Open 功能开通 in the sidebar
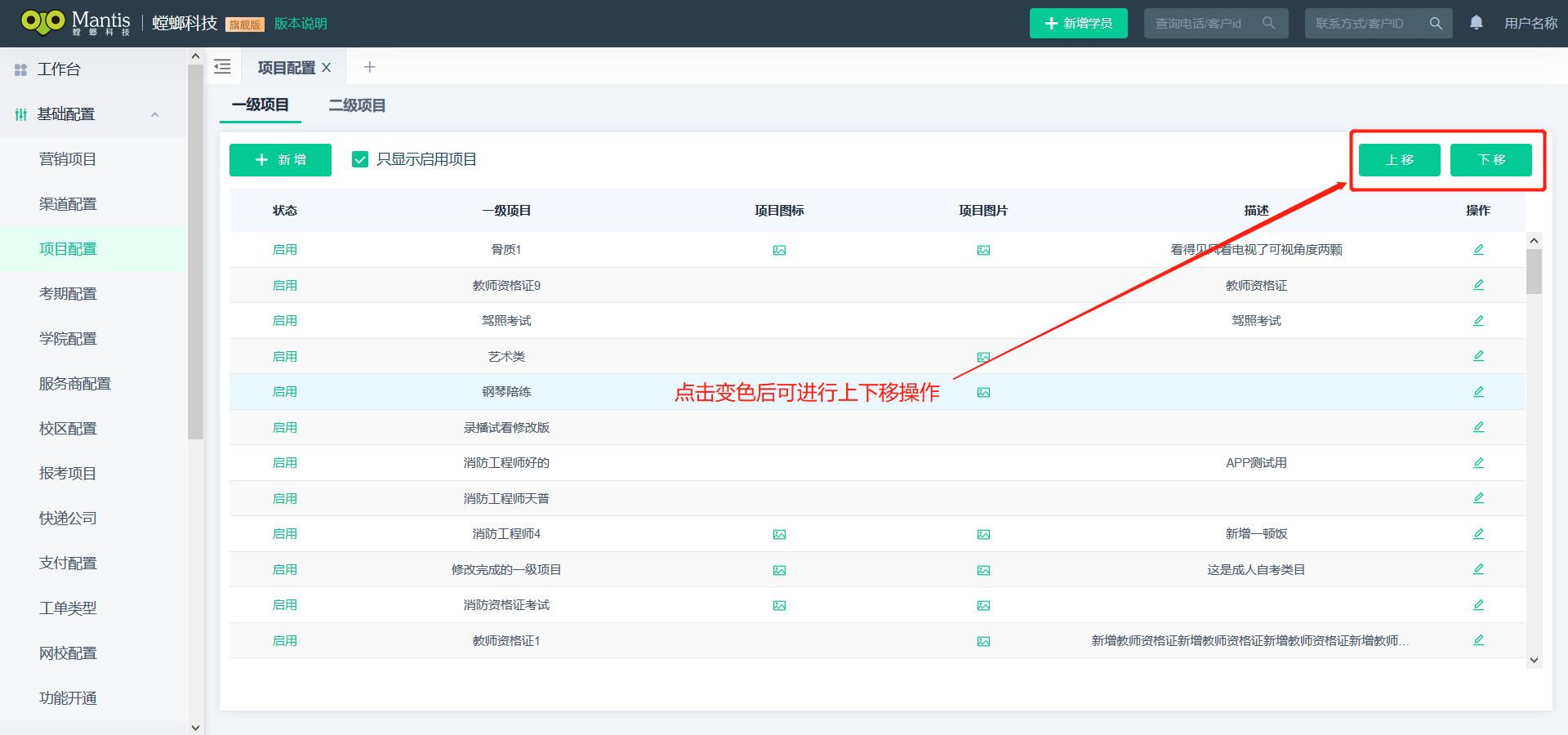 point(68,698)
